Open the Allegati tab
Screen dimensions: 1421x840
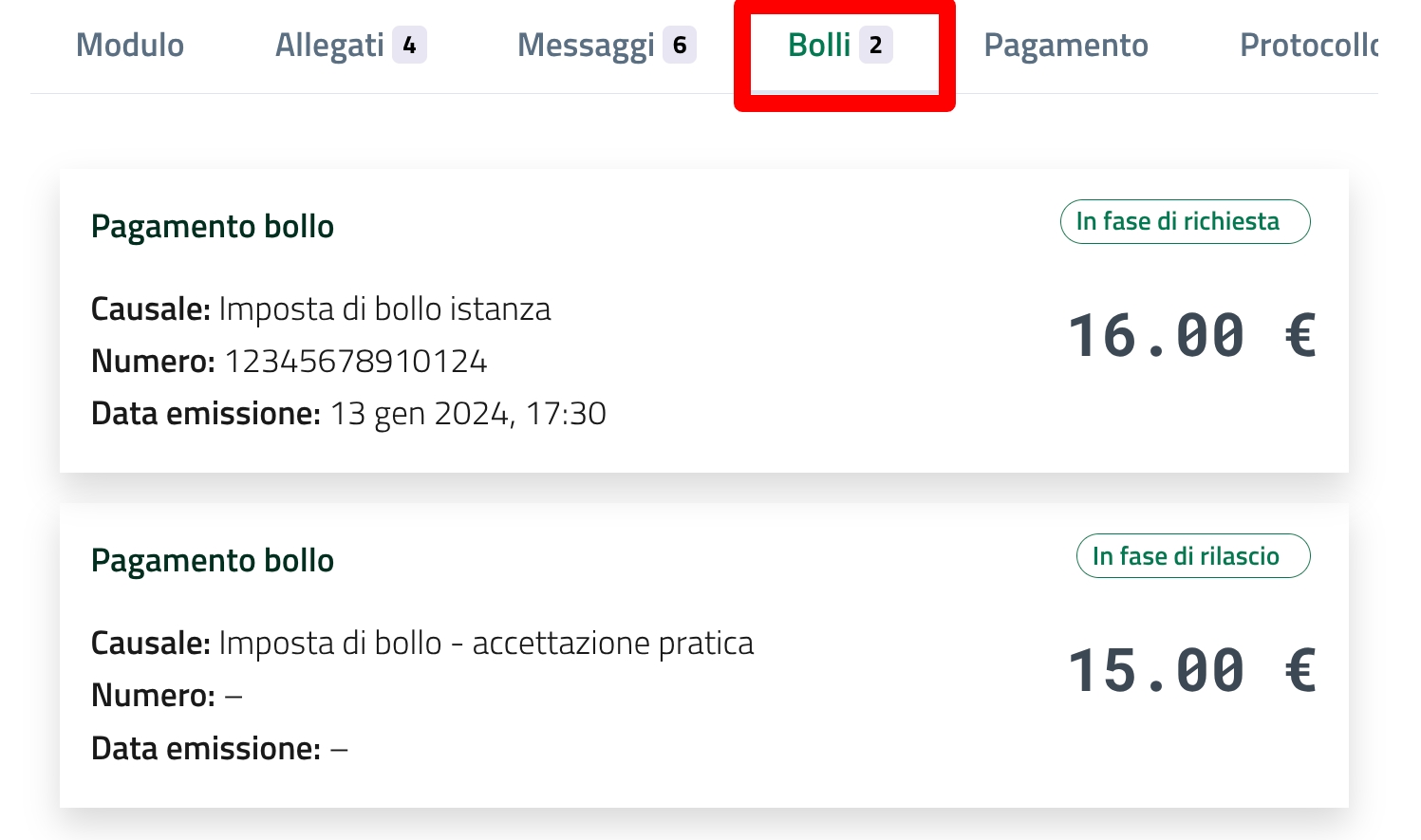(x=329, y=45)
